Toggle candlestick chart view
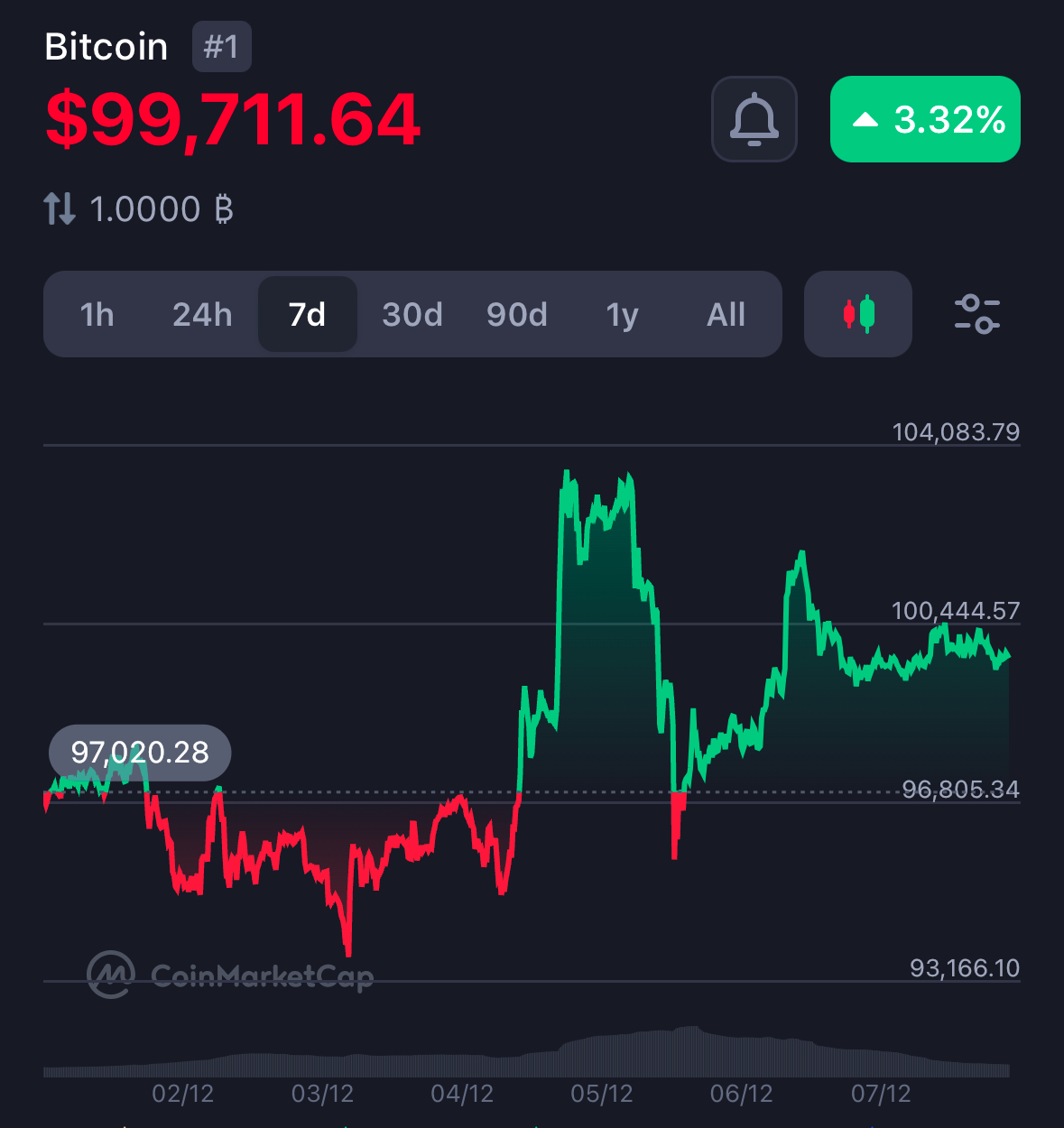The width and height of the screenshot is (1064, 1128). [858, 314]
